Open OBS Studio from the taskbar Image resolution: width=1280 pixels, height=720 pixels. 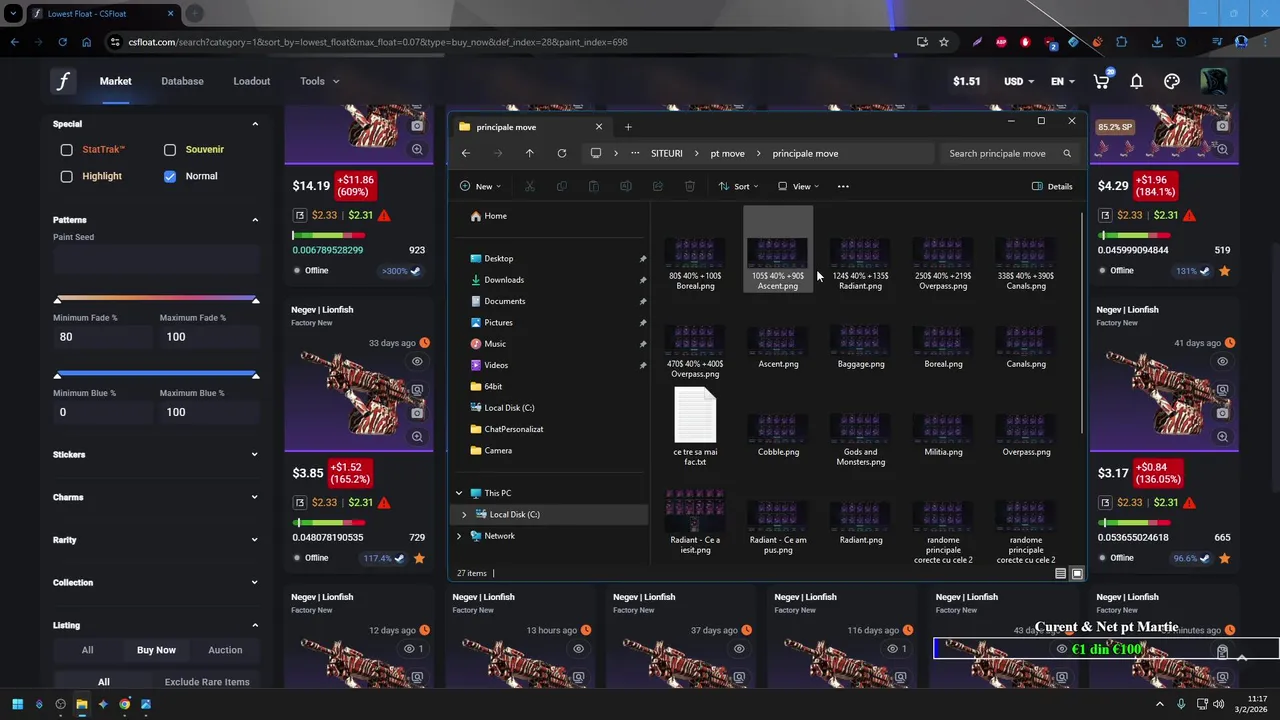point(60,704)
